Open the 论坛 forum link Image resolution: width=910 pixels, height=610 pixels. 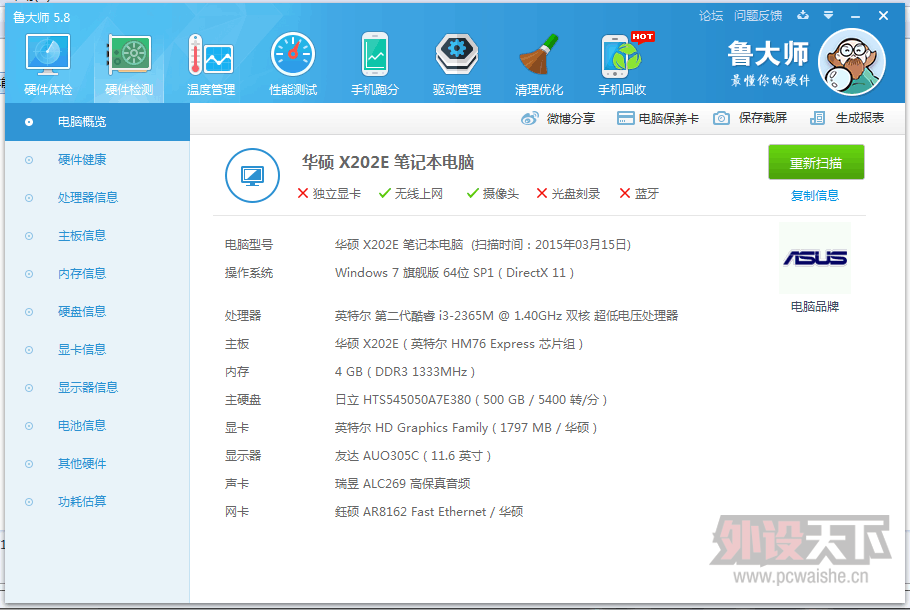point(711,16)
